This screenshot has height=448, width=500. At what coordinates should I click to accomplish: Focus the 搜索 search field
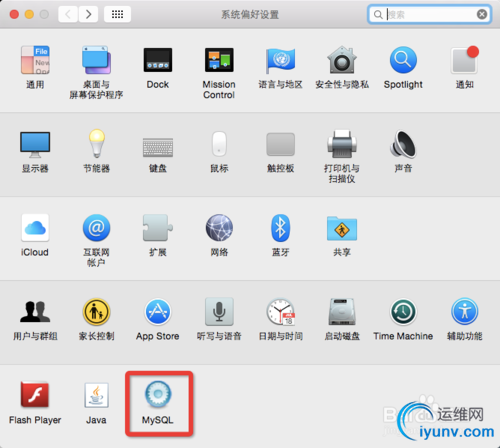pos(429,14)
